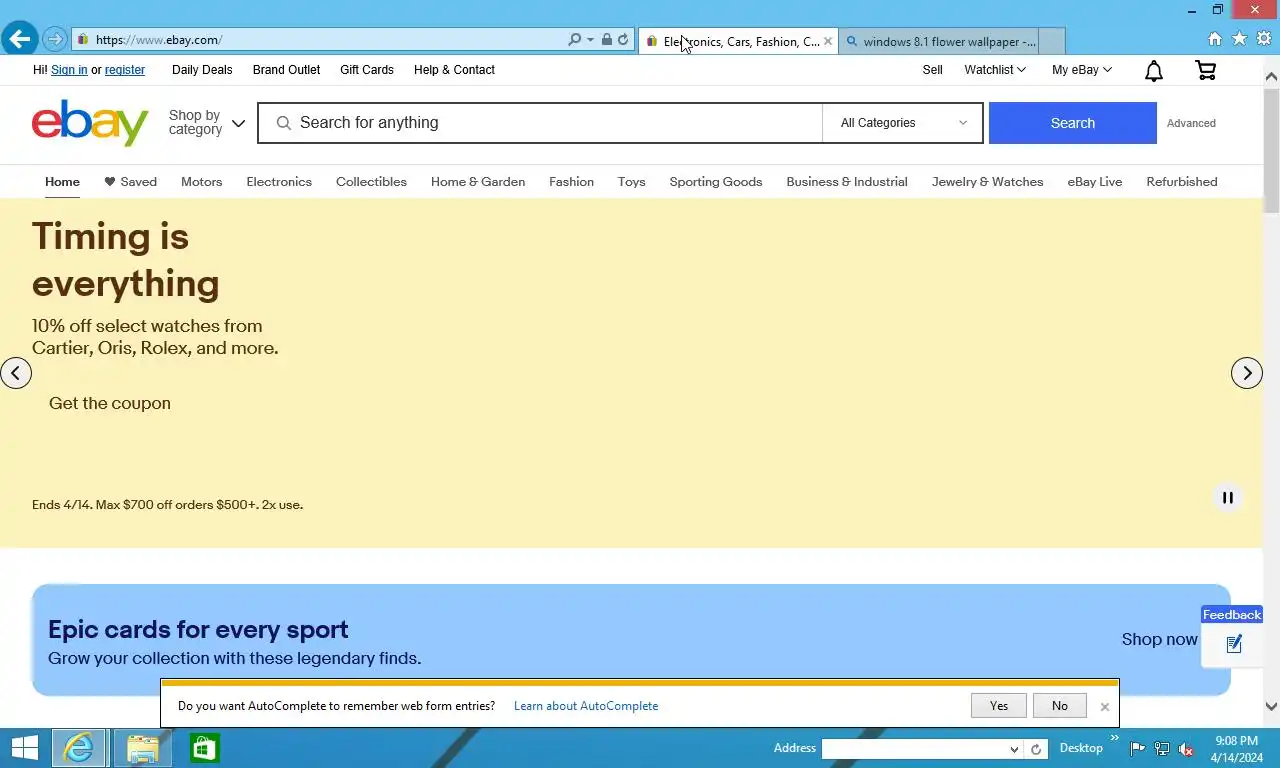Expand the Watchlist dropdown
Image resolution: width=1280 pixels, height=768 pixels.
pyautogui.click(x=995, y=70)
